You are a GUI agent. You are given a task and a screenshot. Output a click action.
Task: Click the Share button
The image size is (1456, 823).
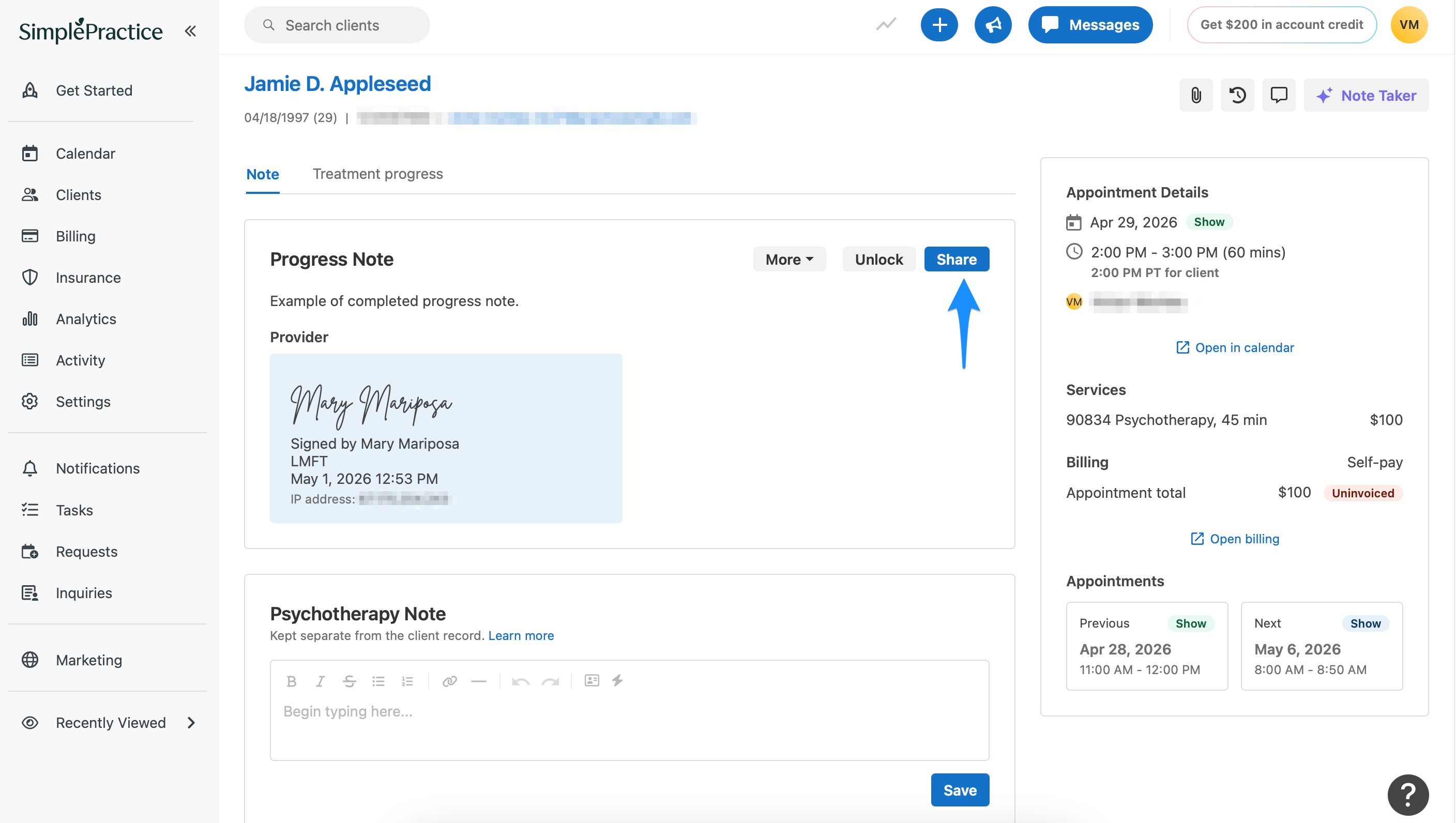tap(957, 259)
